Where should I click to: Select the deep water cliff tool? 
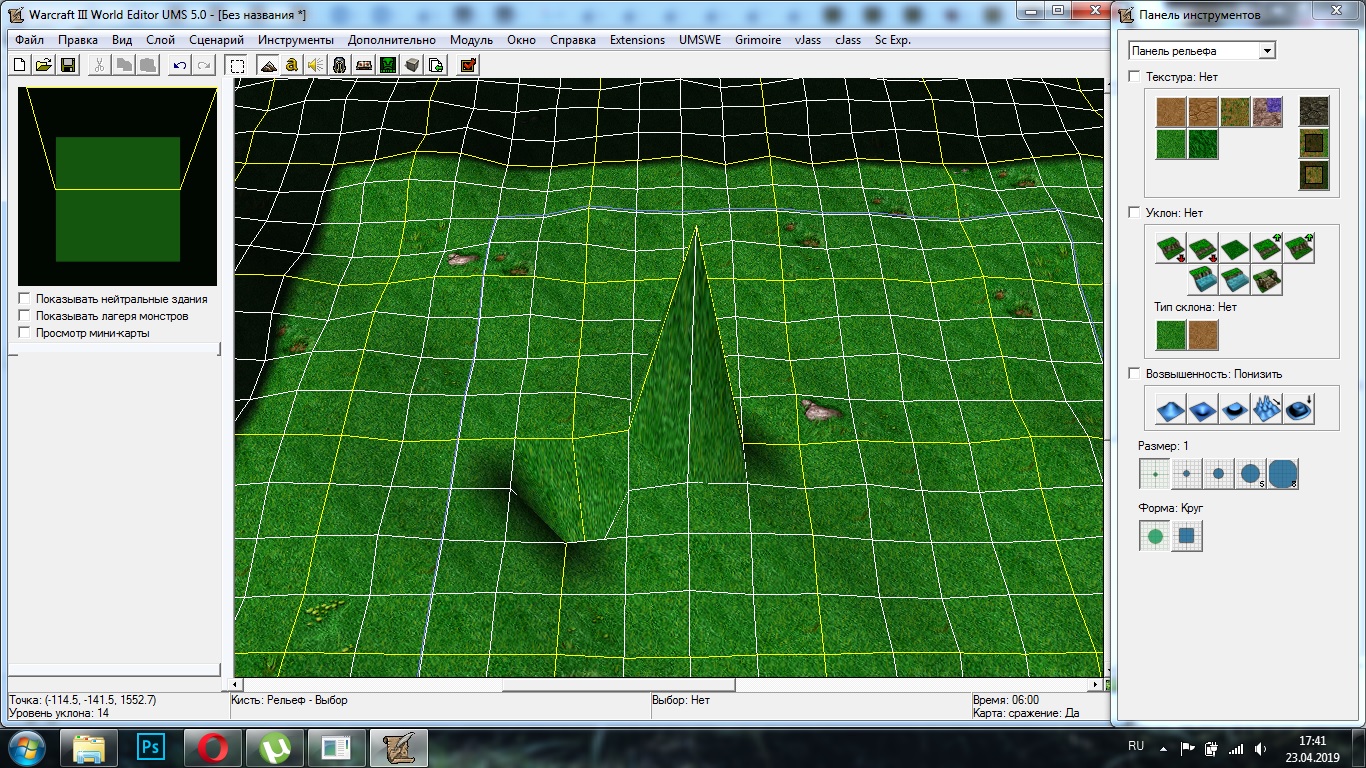click(x=1203, y=280)
